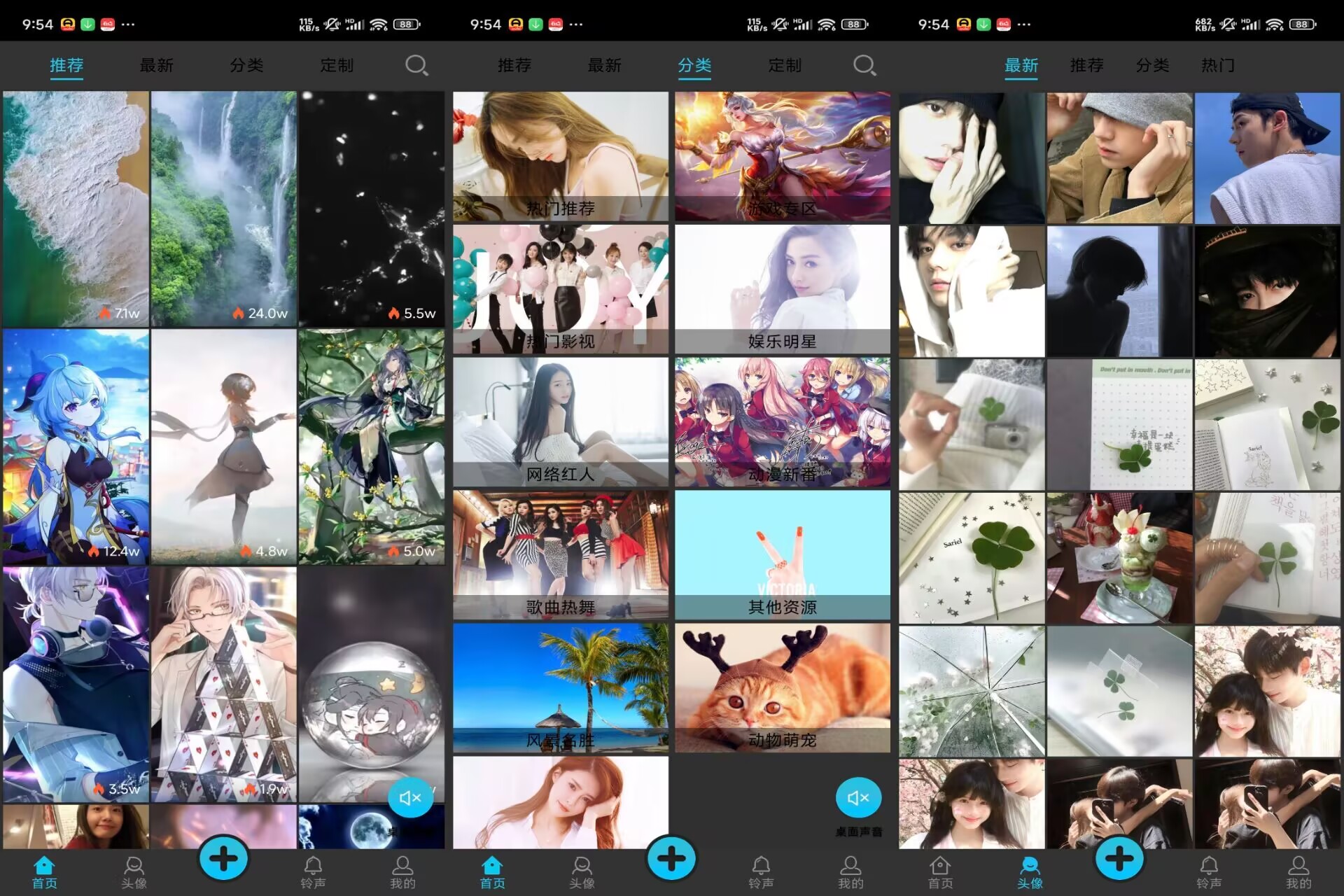Open 头像 icon on the middle screen

click(x=582, y=871)
